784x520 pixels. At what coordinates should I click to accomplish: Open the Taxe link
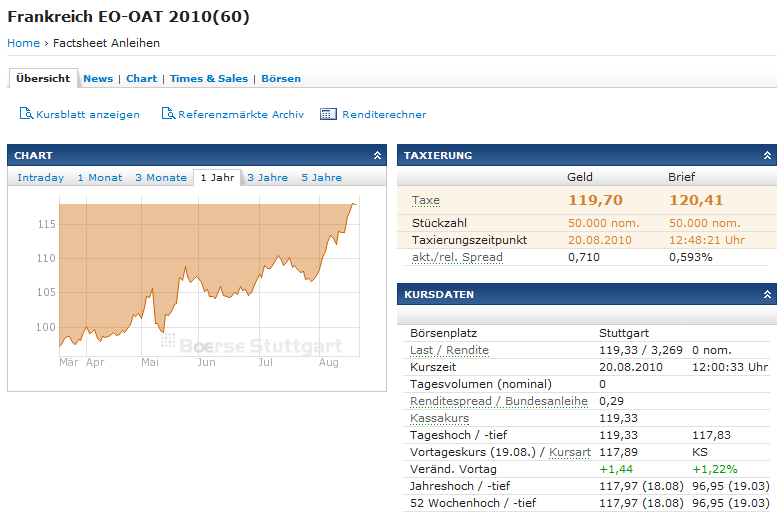(x=426, y=201)
